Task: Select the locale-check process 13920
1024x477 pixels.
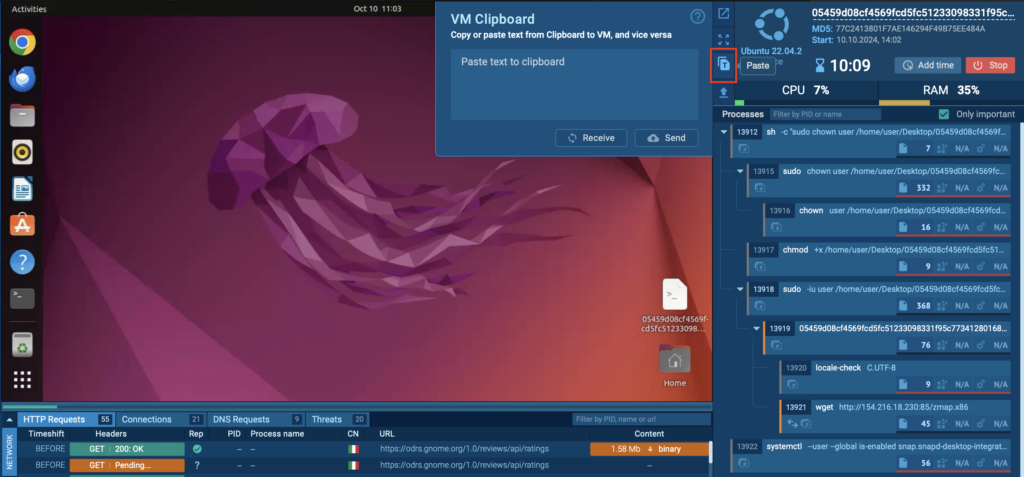Action: pos(895,375)
